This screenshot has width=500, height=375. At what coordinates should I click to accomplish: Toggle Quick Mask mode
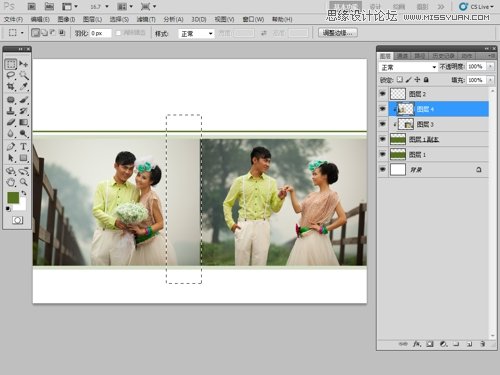coord(17,220)
